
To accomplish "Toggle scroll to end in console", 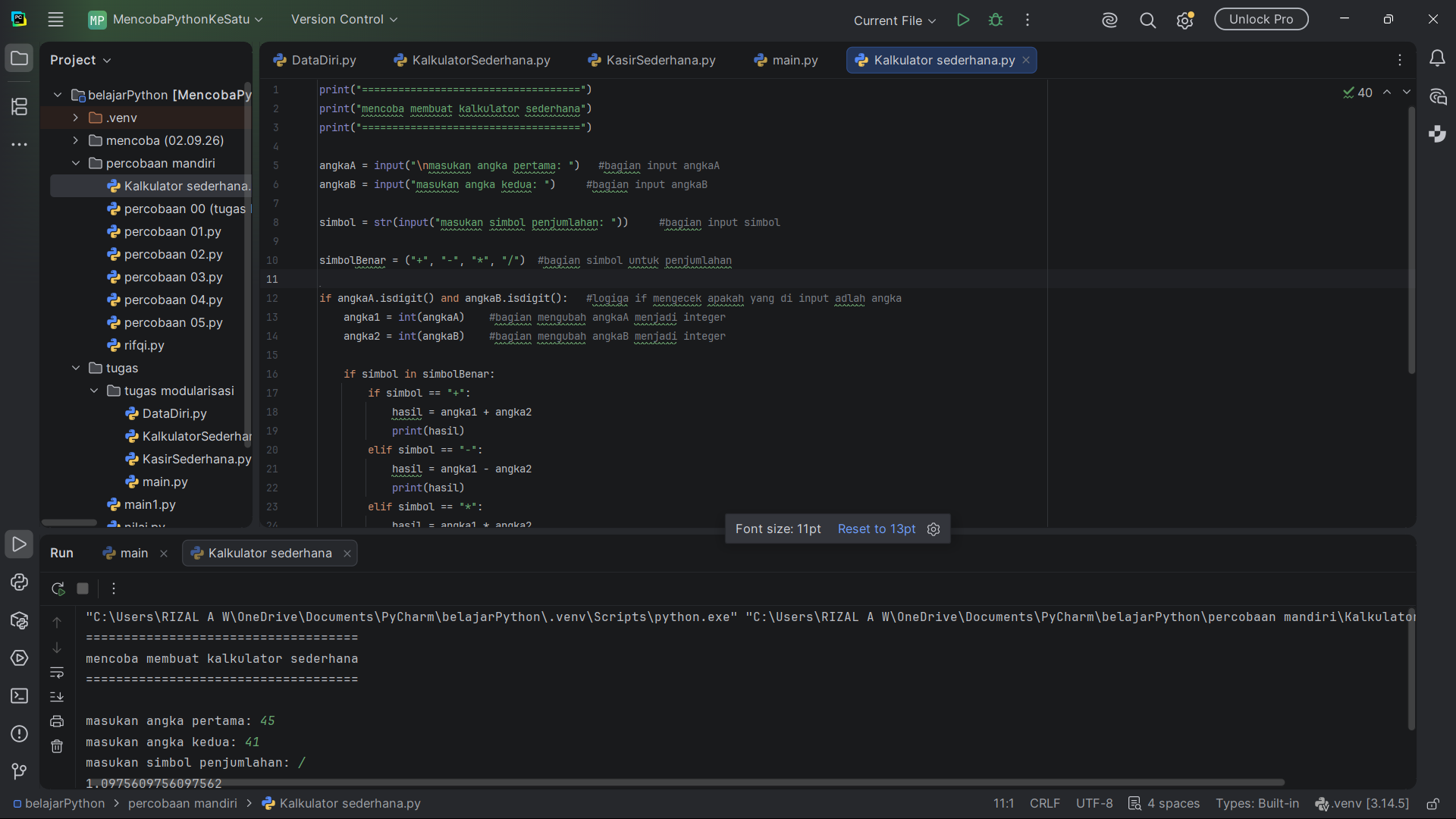I will point(57,697).
